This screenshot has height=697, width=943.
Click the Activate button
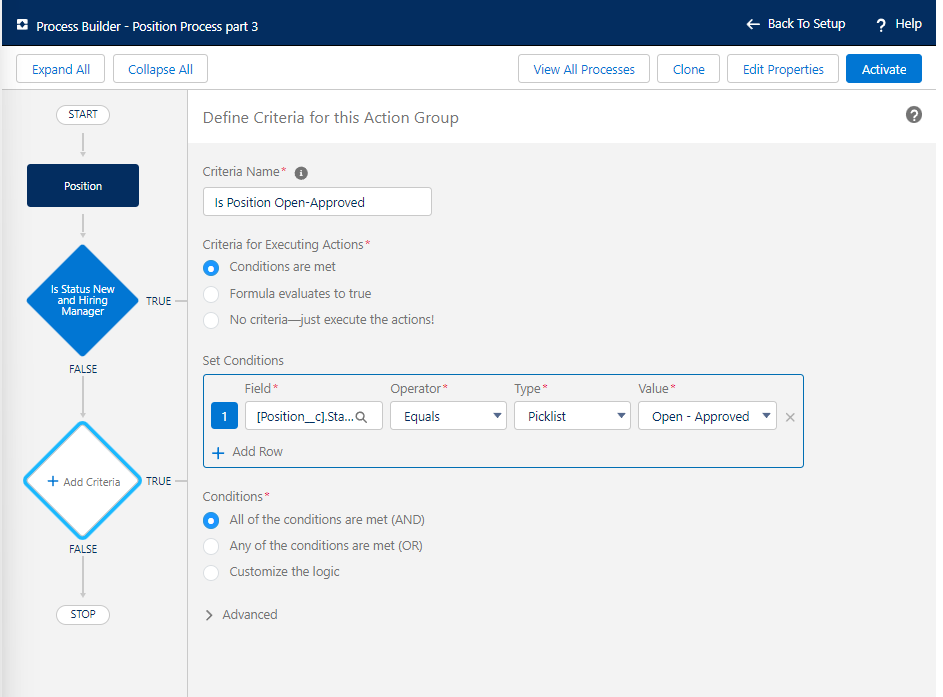tap(883, 69)
